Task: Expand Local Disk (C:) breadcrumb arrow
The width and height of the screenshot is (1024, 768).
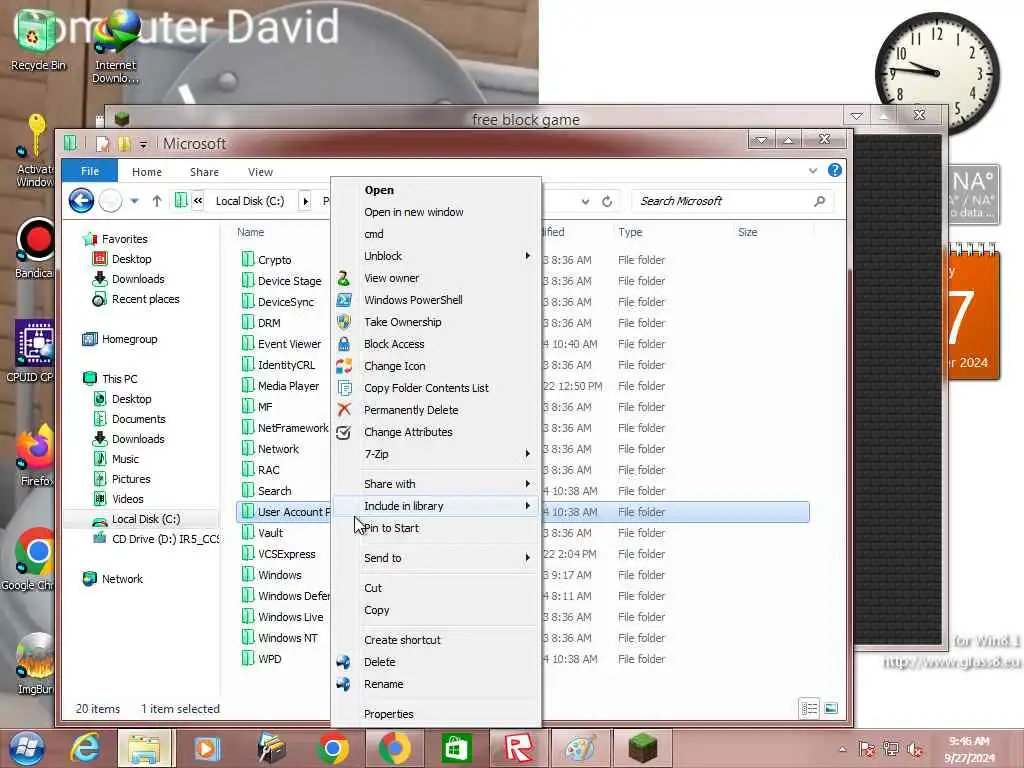Action: pyautogui.click(x=305, y=201)
